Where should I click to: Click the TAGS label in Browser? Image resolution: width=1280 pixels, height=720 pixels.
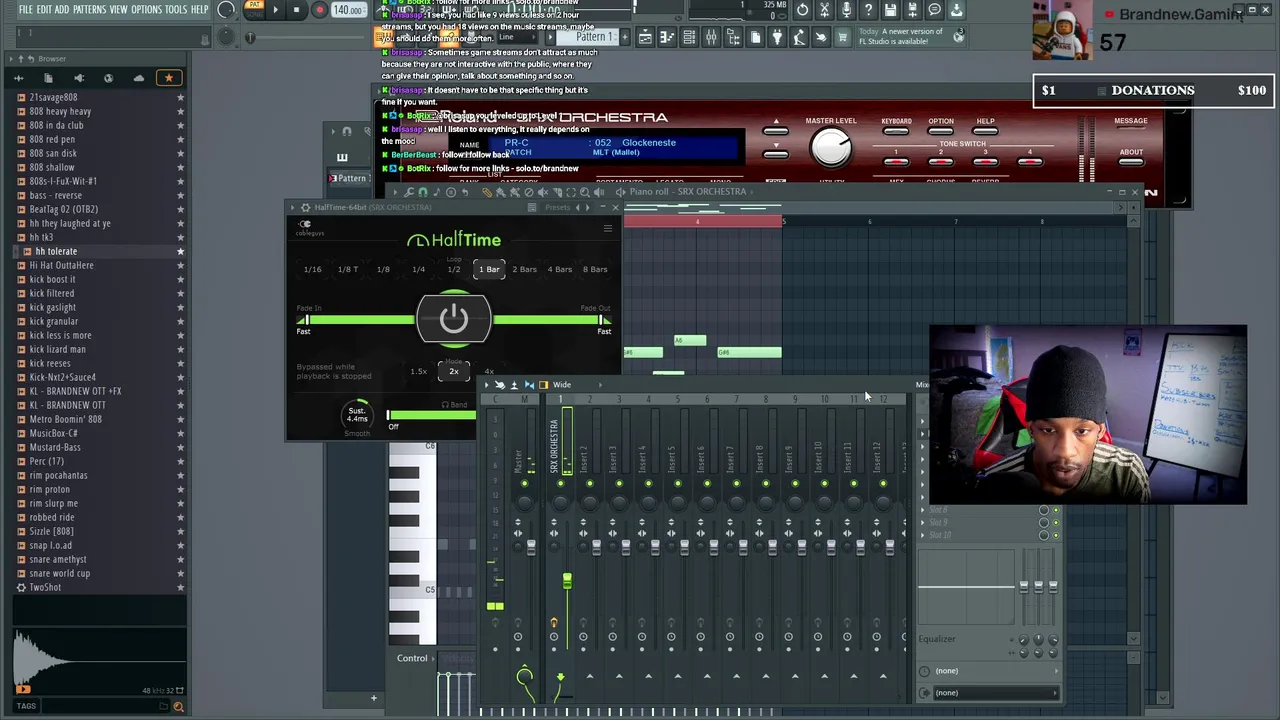pos(26,706)
